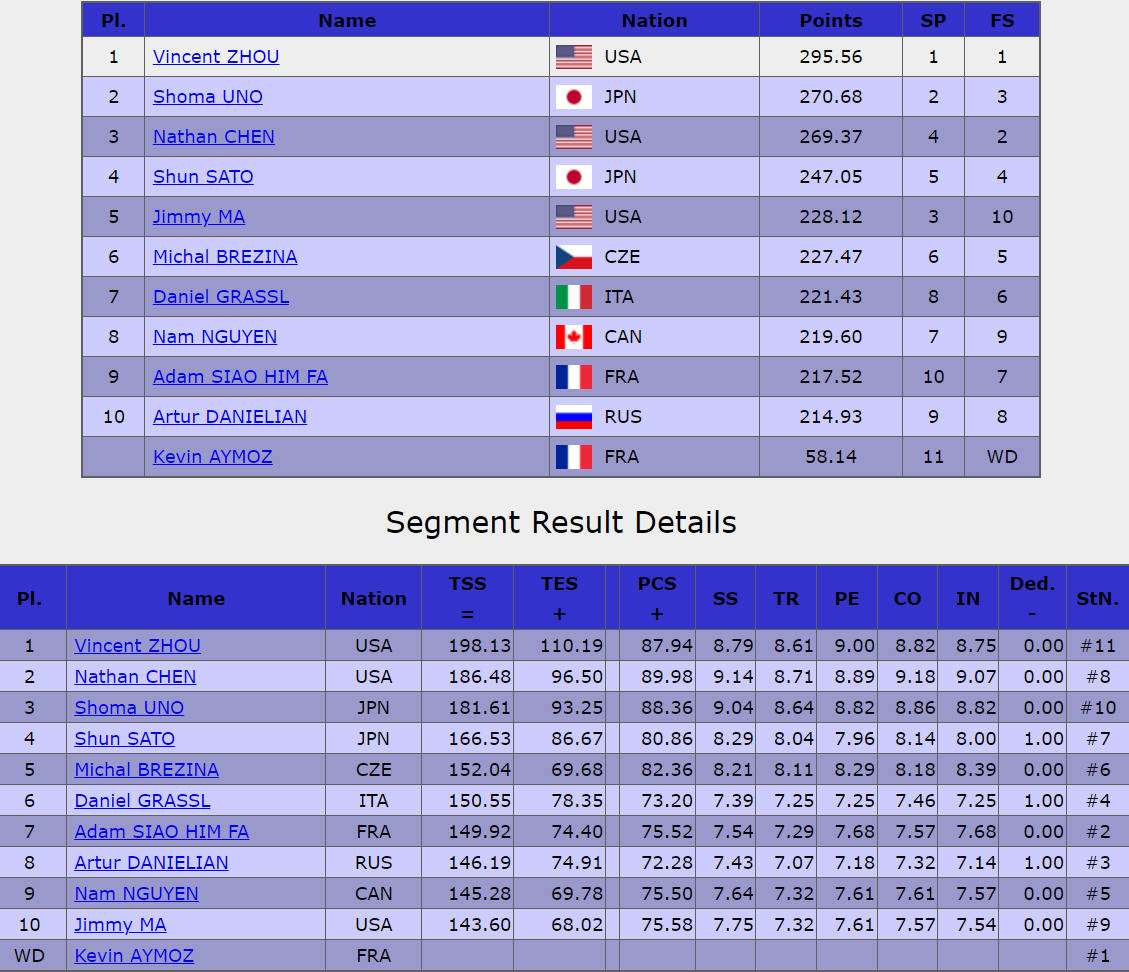
Task: Click the Czech flag icon next to CZE
Action: [574, 257]
